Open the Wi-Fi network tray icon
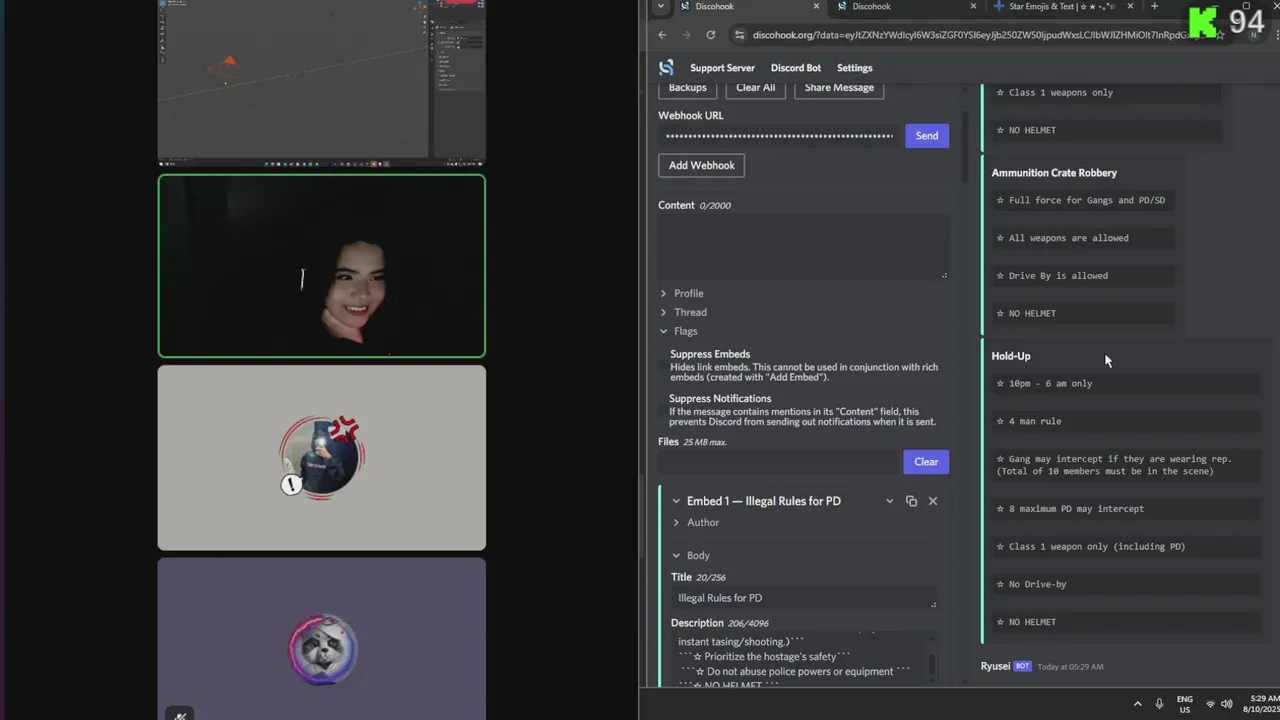The image size is (1280, 720). tap(1210, 704)
